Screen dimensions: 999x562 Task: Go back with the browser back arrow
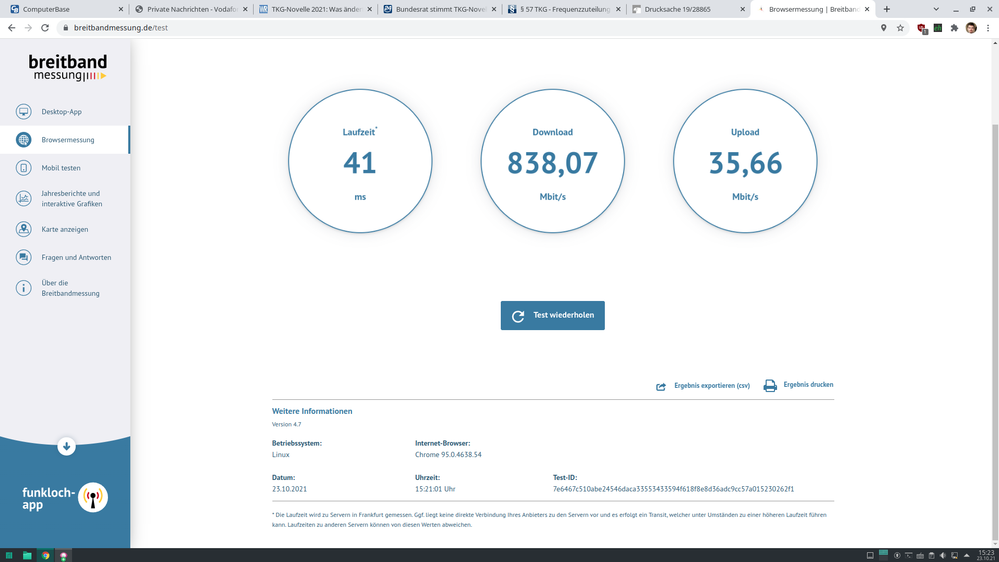tap(11, 28)
